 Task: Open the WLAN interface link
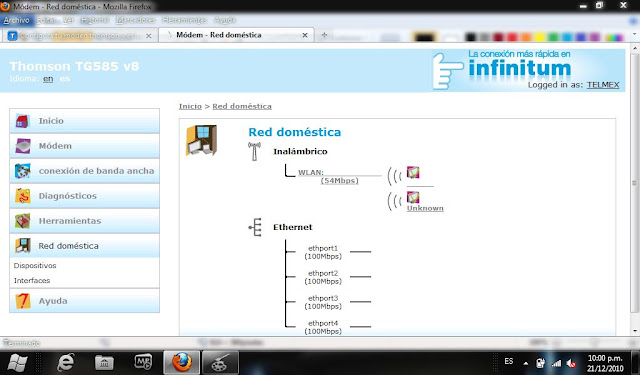tap(311, 172)
